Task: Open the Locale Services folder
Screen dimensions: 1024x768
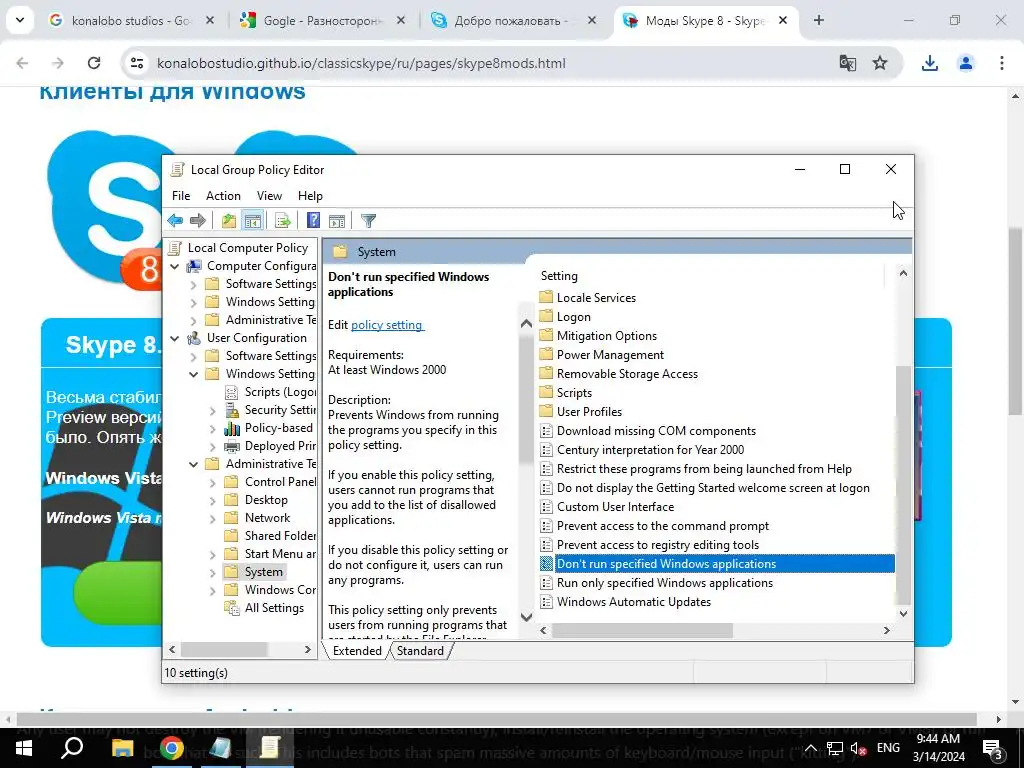Action: [596, 298]
